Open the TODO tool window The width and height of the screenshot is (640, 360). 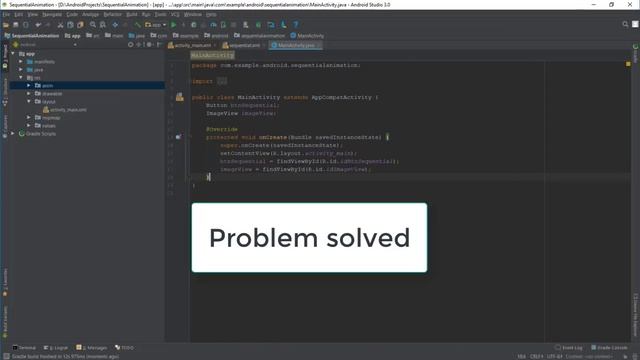click(x=124, y=348)
